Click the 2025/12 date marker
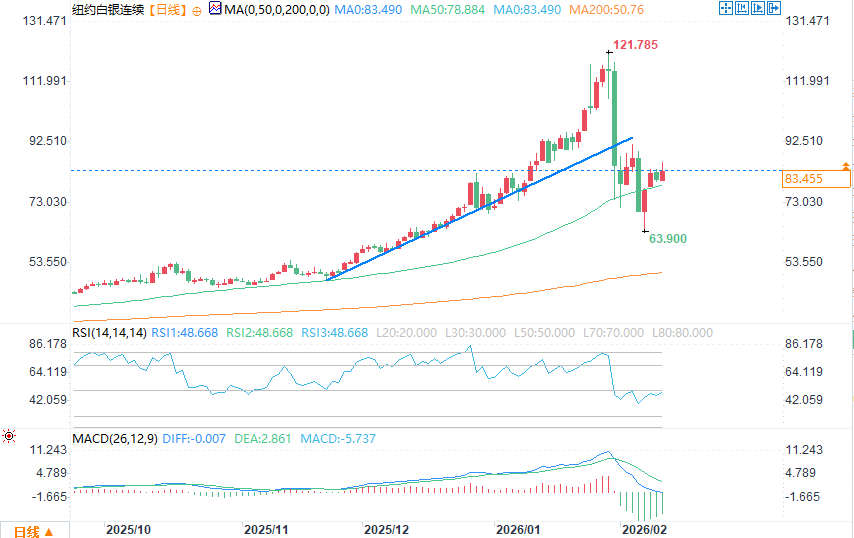The width and height of the screenshot is (854, 538). click(x=386, y=529)
